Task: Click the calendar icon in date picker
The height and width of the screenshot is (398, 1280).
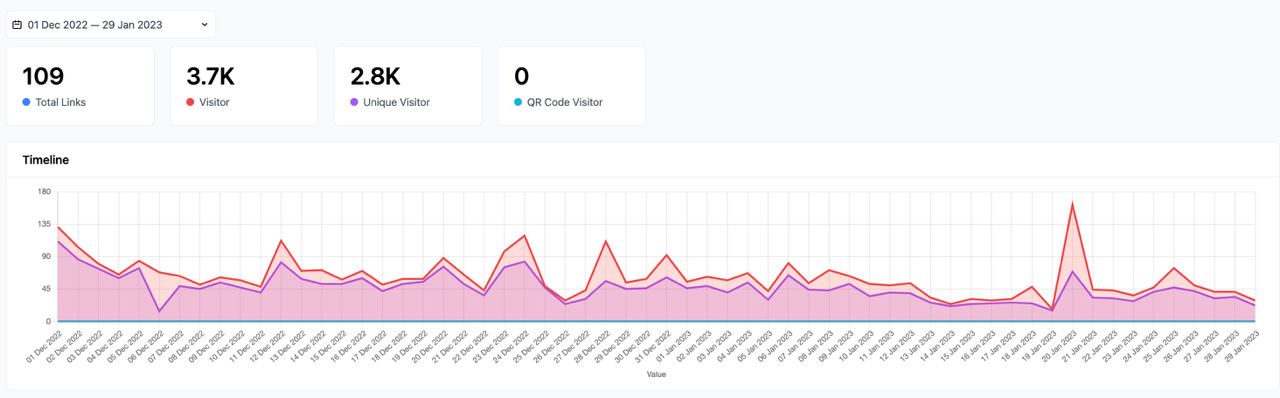Action: (x=17, y=24)
